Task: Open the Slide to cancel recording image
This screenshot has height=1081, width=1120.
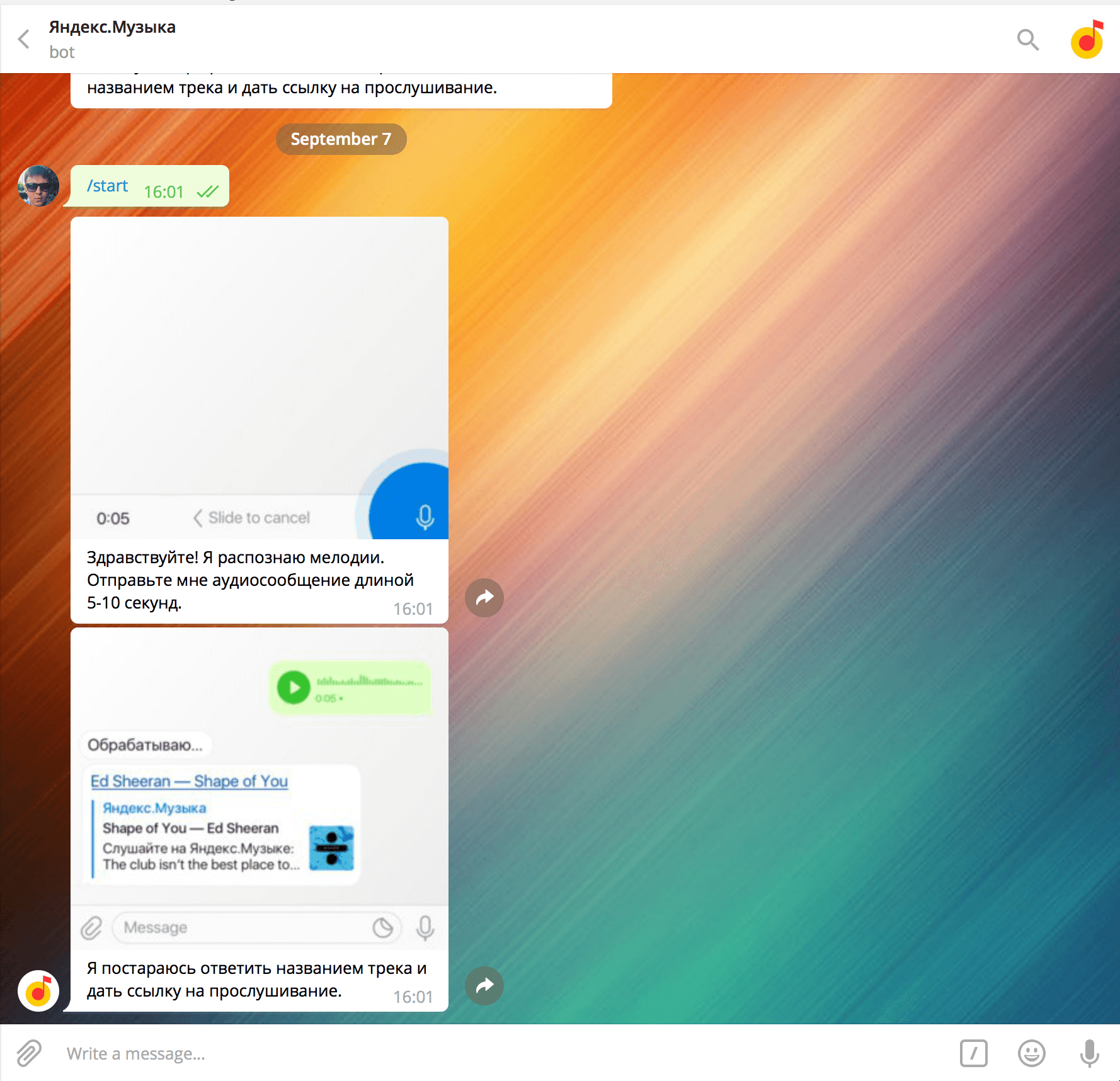Action: pos(260,378)
